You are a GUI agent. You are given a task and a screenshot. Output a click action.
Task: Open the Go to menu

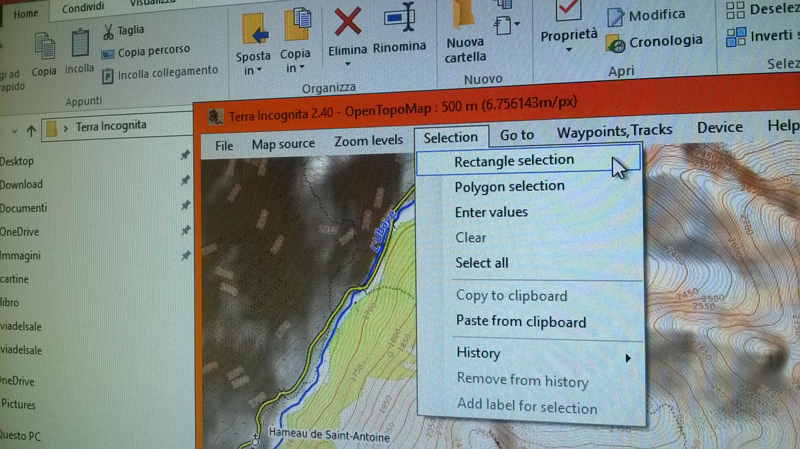tap(517, 135)
